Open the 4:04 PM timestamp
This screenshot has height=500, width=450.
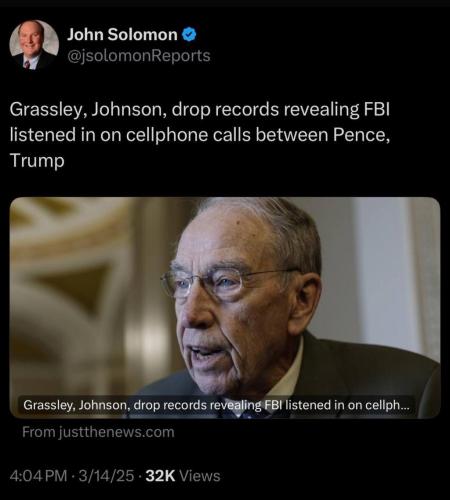tap(38, 476)
